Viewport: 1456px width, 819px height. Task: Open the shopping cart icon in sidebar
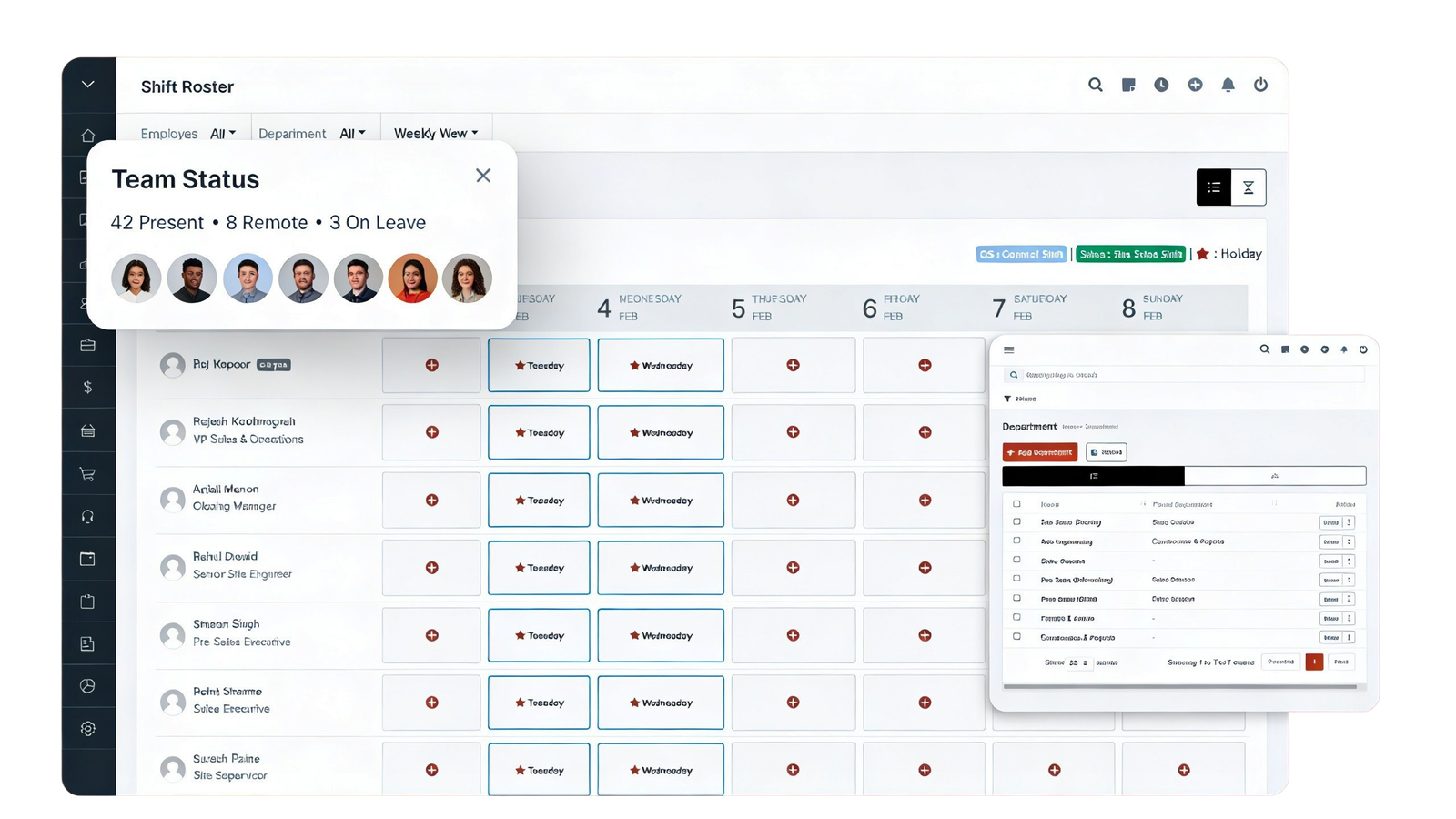tap(88, 474)
